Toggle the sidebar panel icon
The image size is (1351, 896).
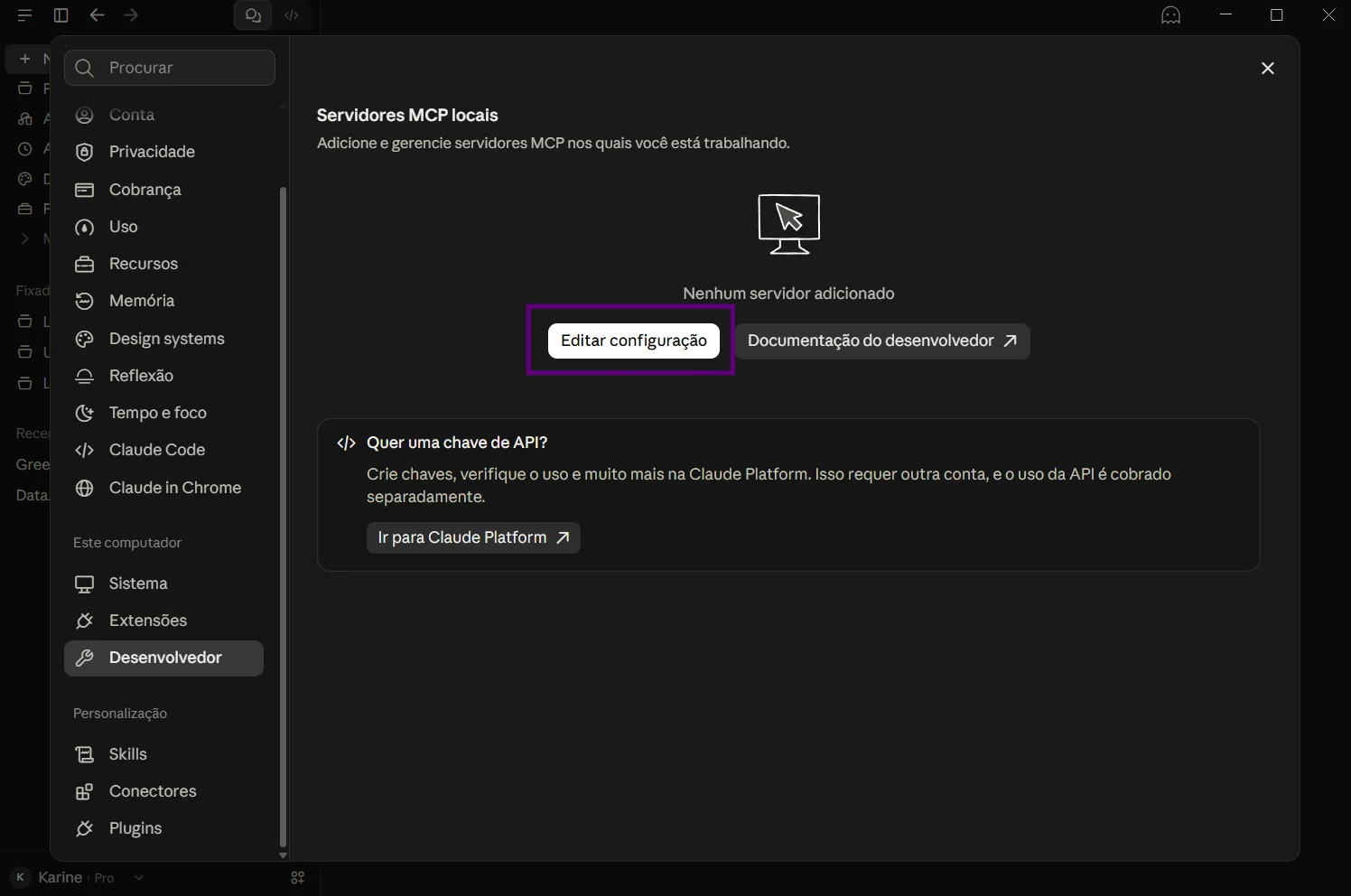[61, 15]
